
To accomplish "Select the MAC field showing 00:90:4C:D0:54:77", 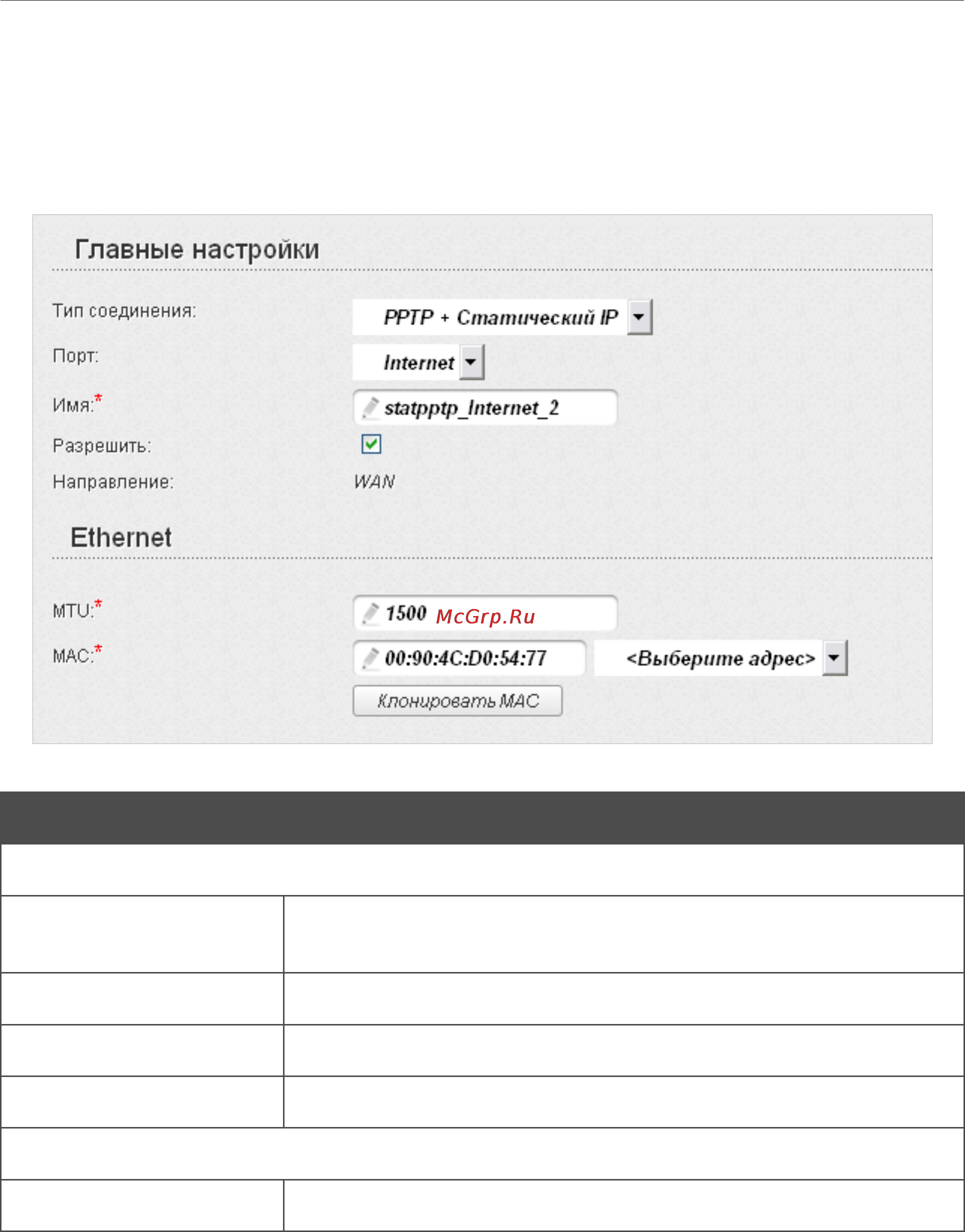I will (x=469, y=658).
